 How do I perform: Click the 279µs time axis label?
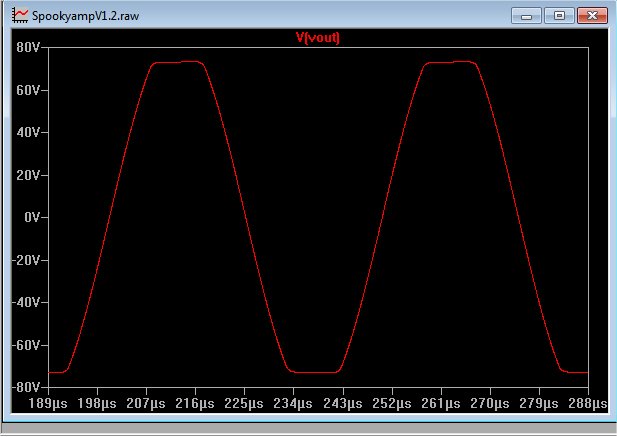point(539,404)
